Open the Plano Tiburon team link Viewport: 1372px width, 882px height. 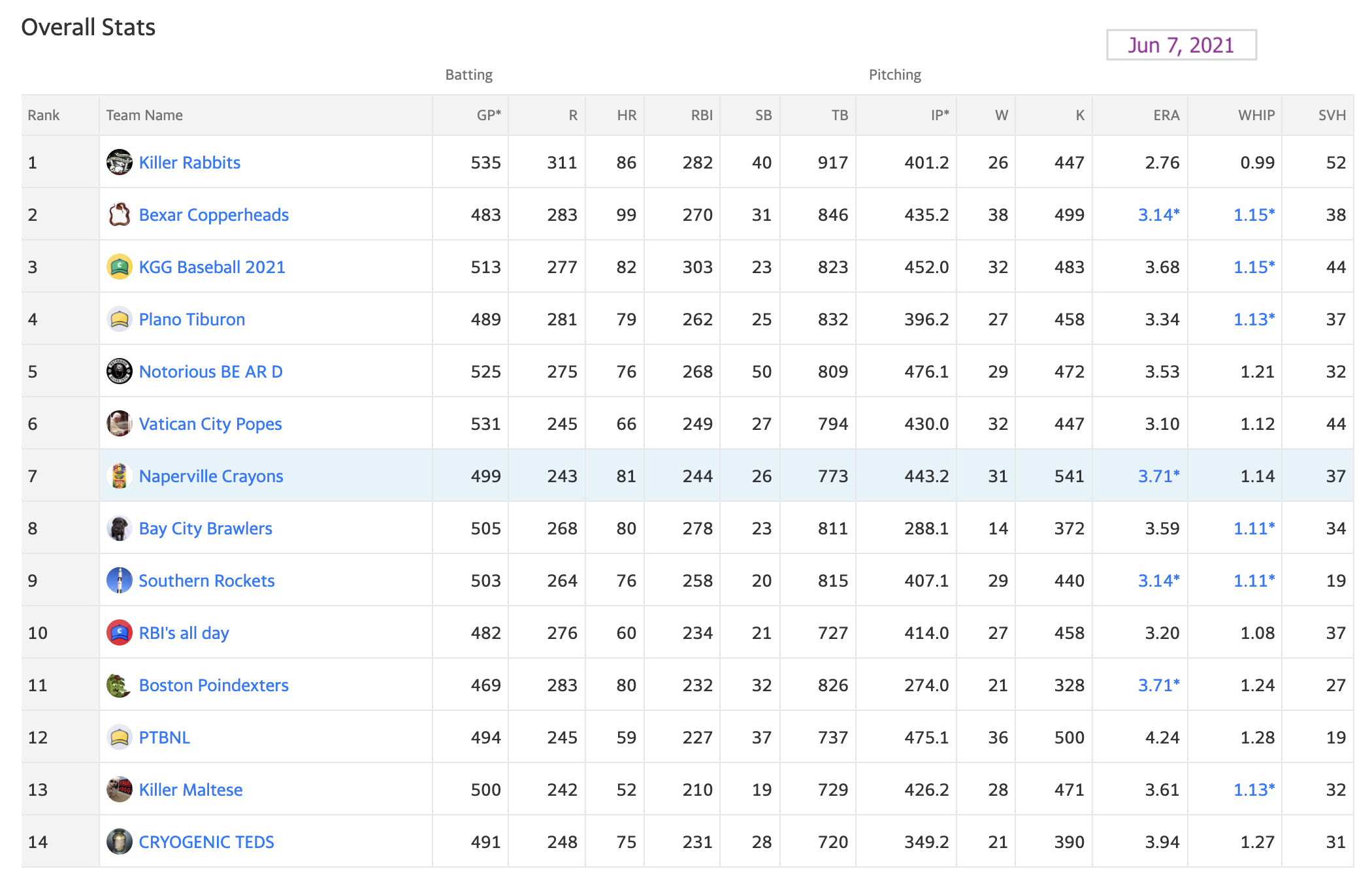click(x=192, y=319)
